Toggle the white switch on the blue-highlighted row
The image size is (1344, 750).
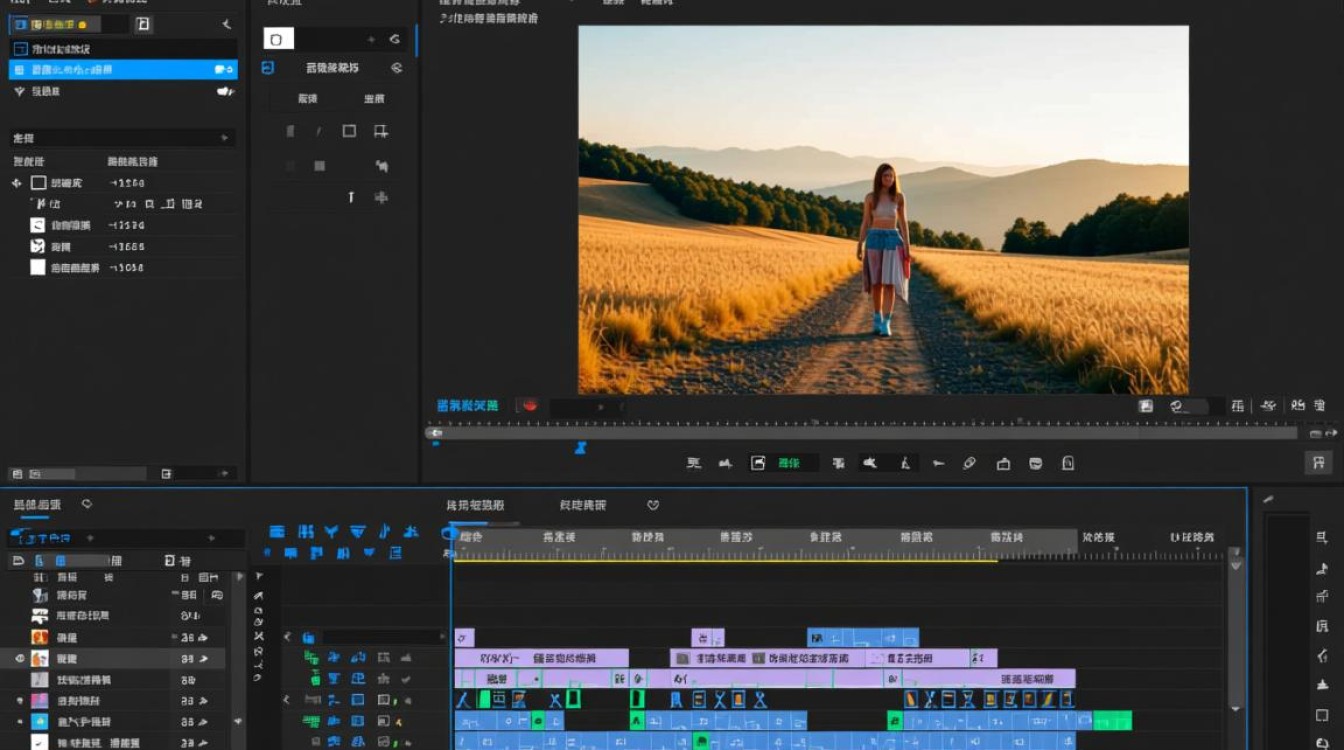224,70
